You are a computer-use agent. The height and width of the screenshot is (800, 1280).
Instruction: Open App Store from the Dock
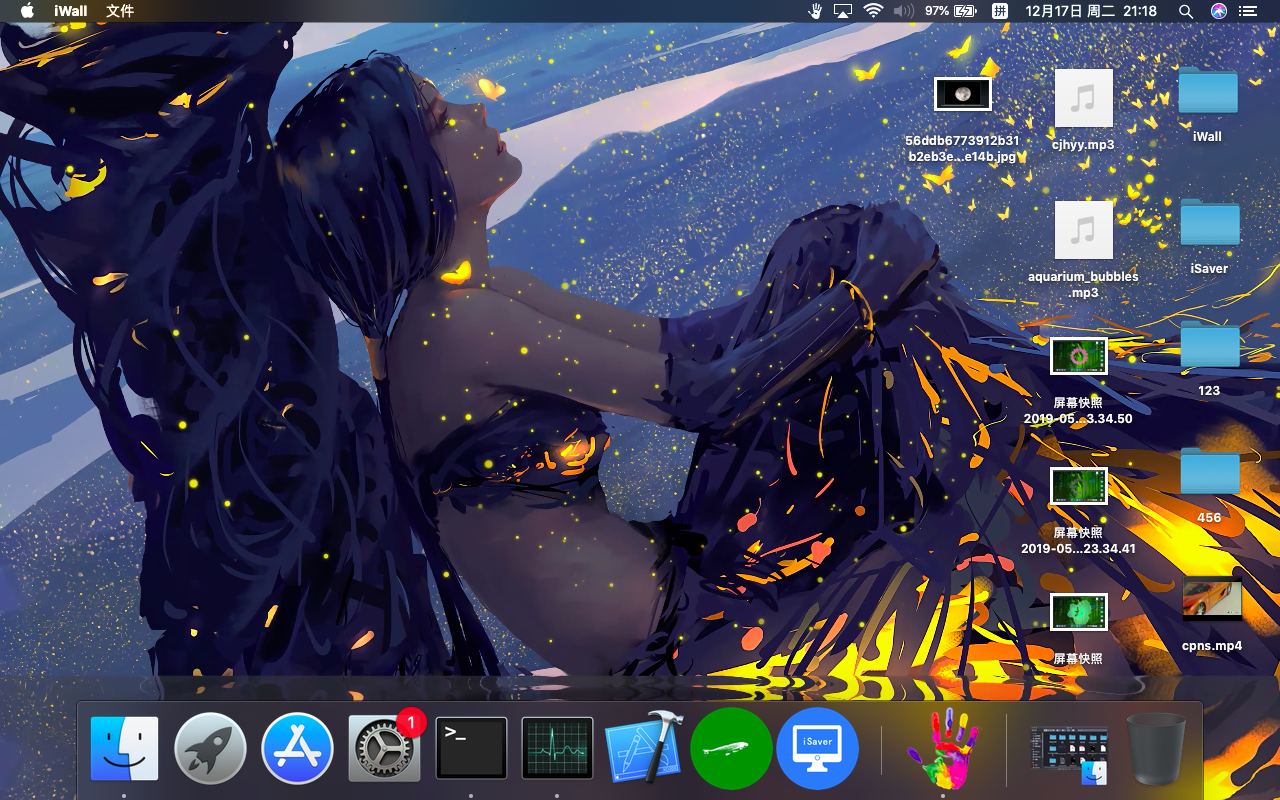pyautogui.click(x=298, y=748)
